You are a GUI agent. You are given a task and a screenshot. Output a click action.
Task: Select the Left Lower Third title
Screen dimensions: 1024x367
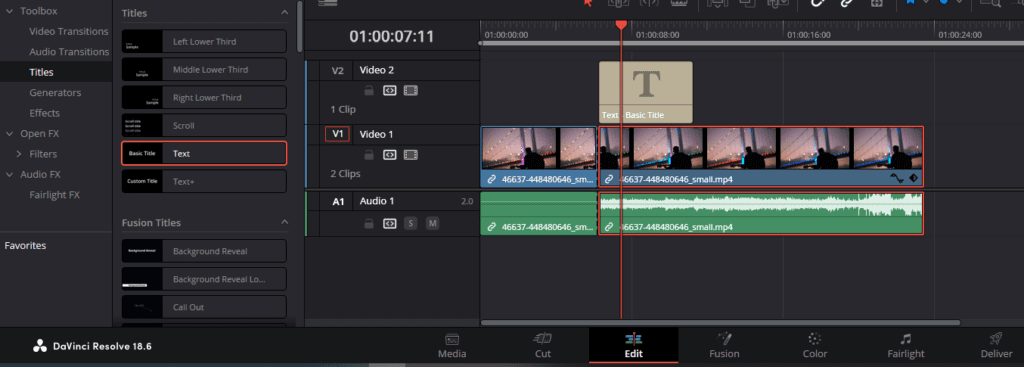click(x=204, y=42)
